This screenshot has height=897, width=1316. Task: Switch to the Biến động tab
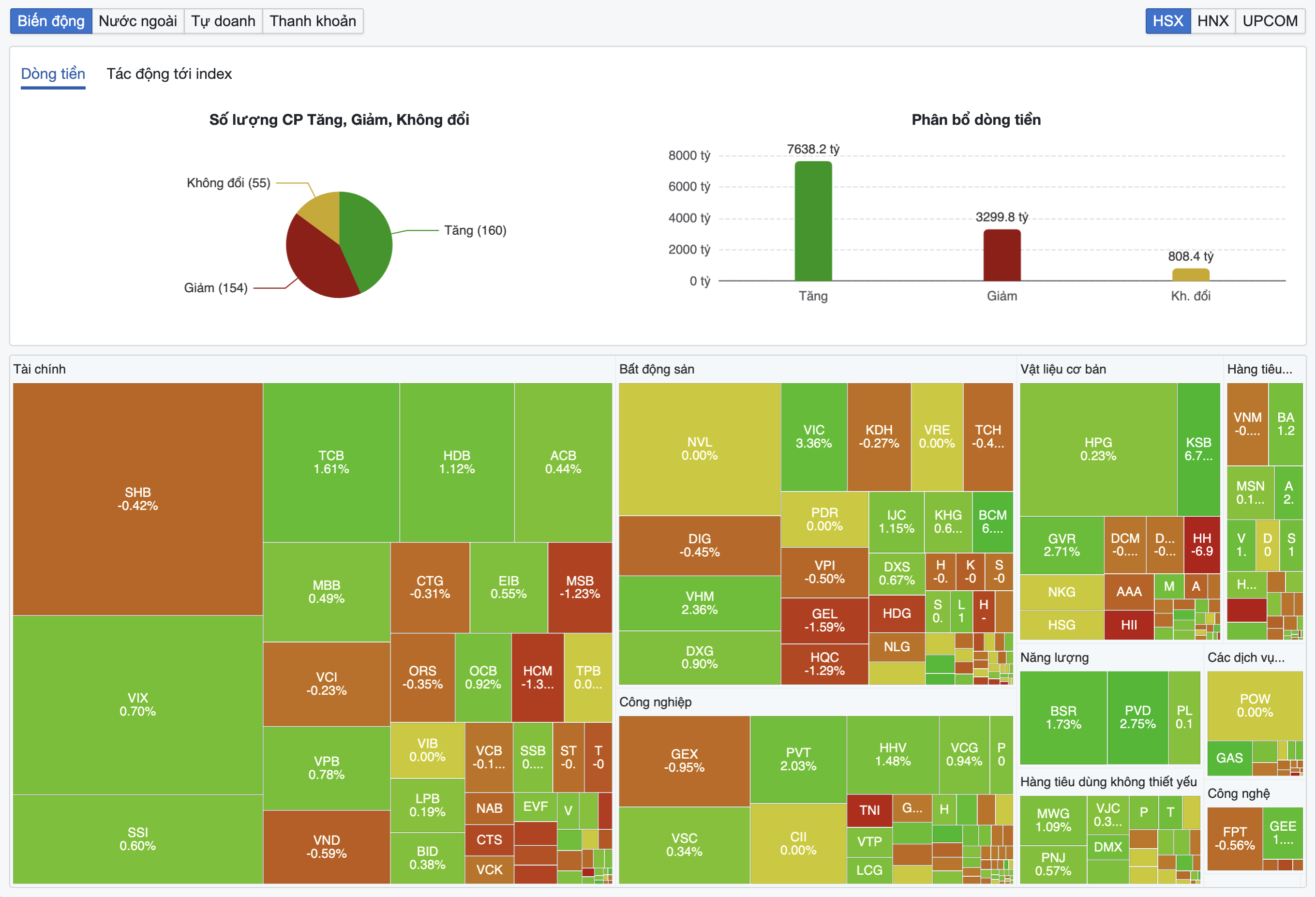(x=51, y=21)
